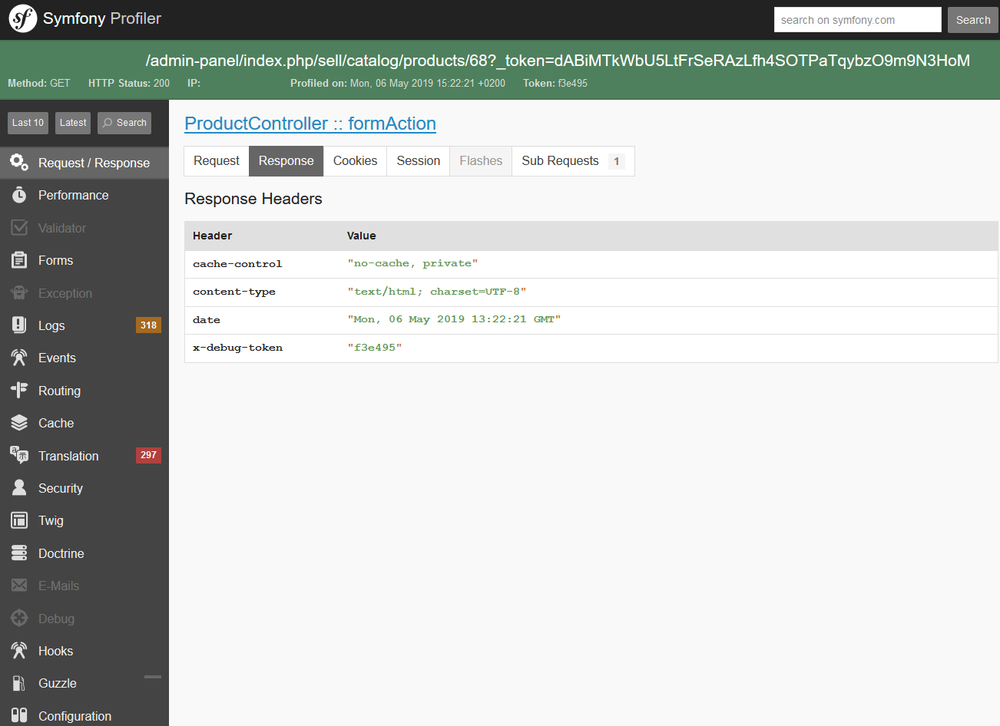Image resolution: width=1000 pixels, height=726 pixels.
Task: Click the 318 logs count badge
Action: tap(149, 325)
